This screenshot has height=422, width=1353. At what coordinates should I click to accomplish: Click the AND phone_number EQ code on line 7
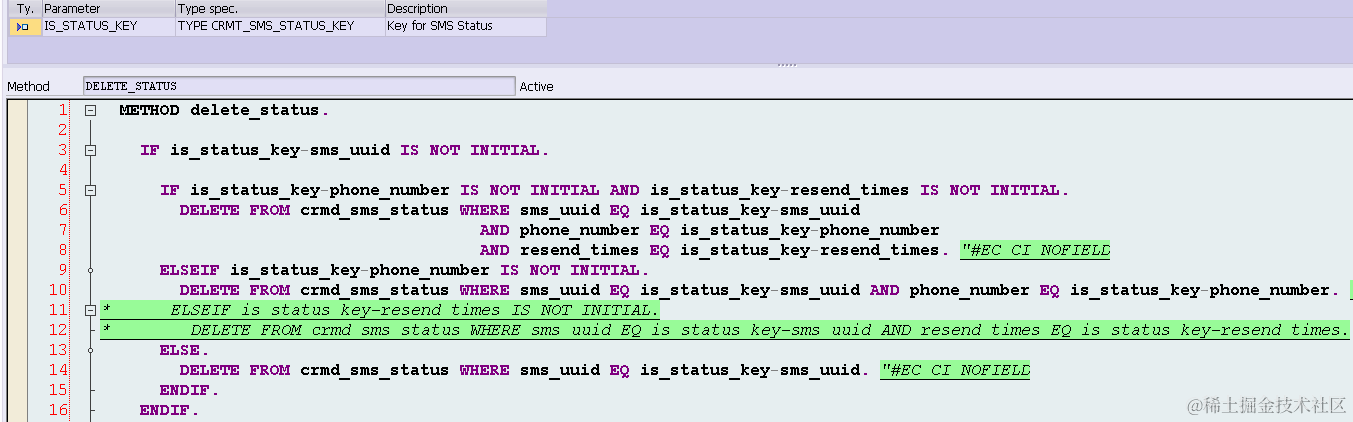coord(710,230)
